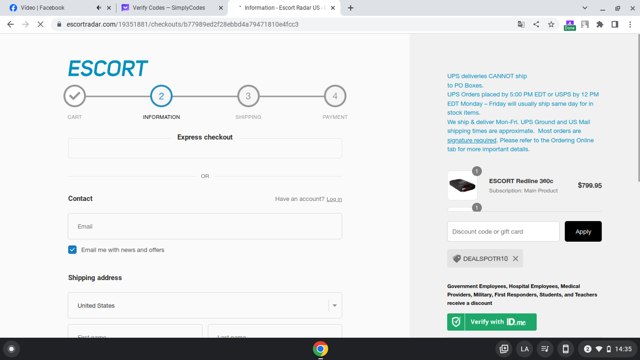The image size is (640, 360).
Task: Open the status tray showing 14:35
Action: pyautogui.click(x=608, y=349)
